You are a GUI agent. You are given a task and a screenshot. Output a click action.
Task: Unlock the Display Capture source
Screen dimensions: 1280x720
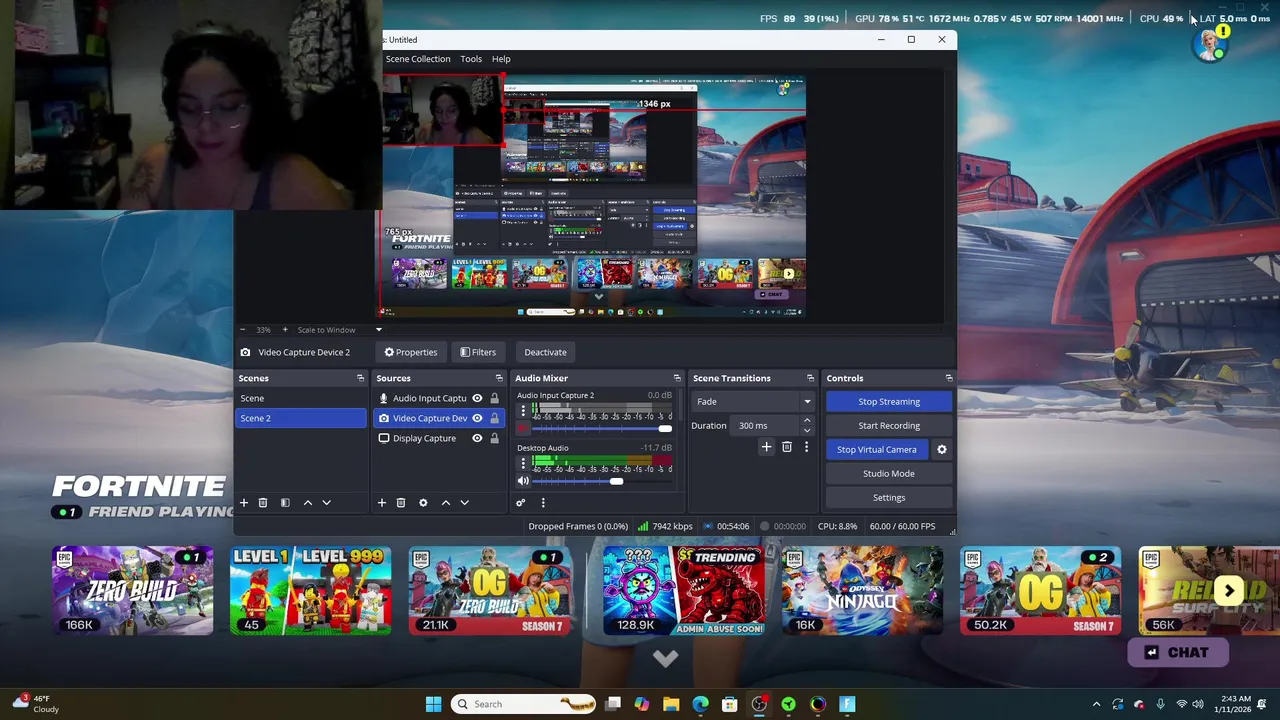point(494,438)
